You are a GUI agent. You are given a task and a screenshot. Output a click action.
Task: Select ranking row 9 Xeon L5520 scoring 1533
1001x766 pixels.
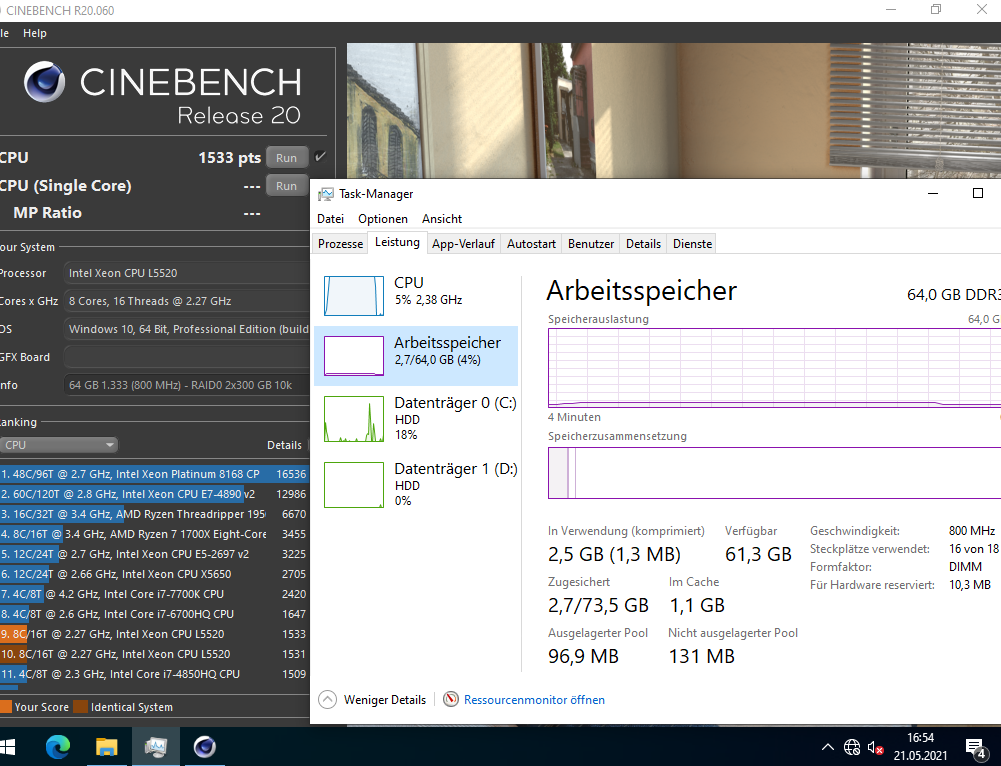click(x=154, y=634)
